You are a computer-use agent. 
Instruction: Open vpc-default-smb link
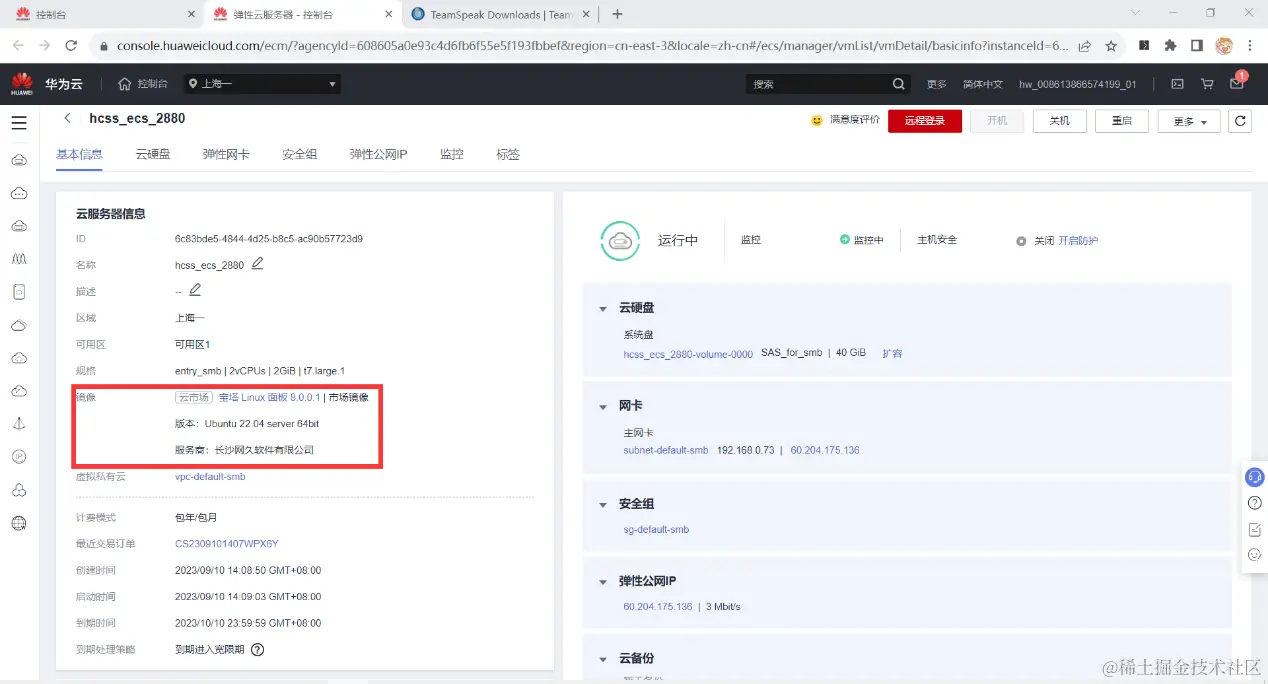(x=210, y=476)
